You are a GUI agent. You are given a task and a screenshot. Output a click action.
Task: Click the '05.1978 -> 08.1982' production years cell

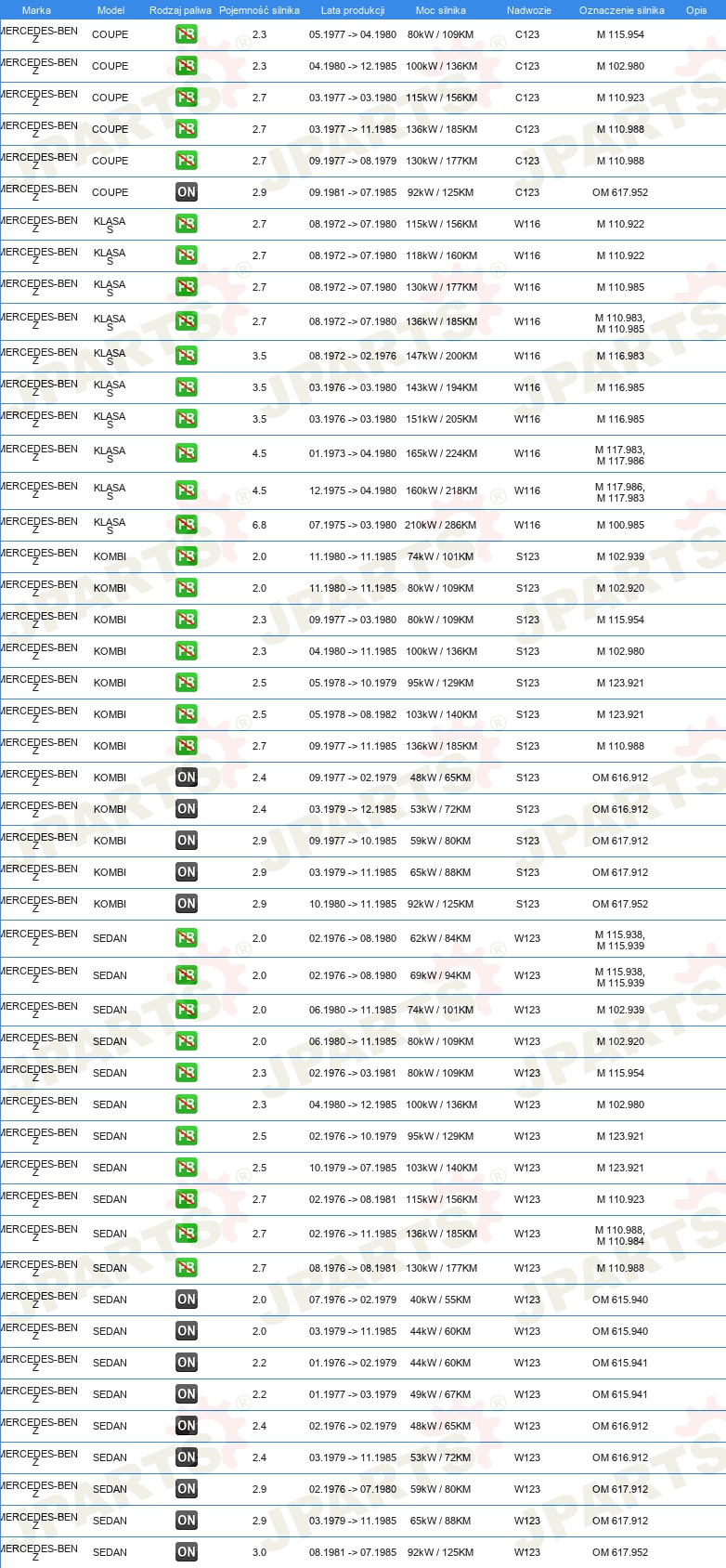(353, 714)
